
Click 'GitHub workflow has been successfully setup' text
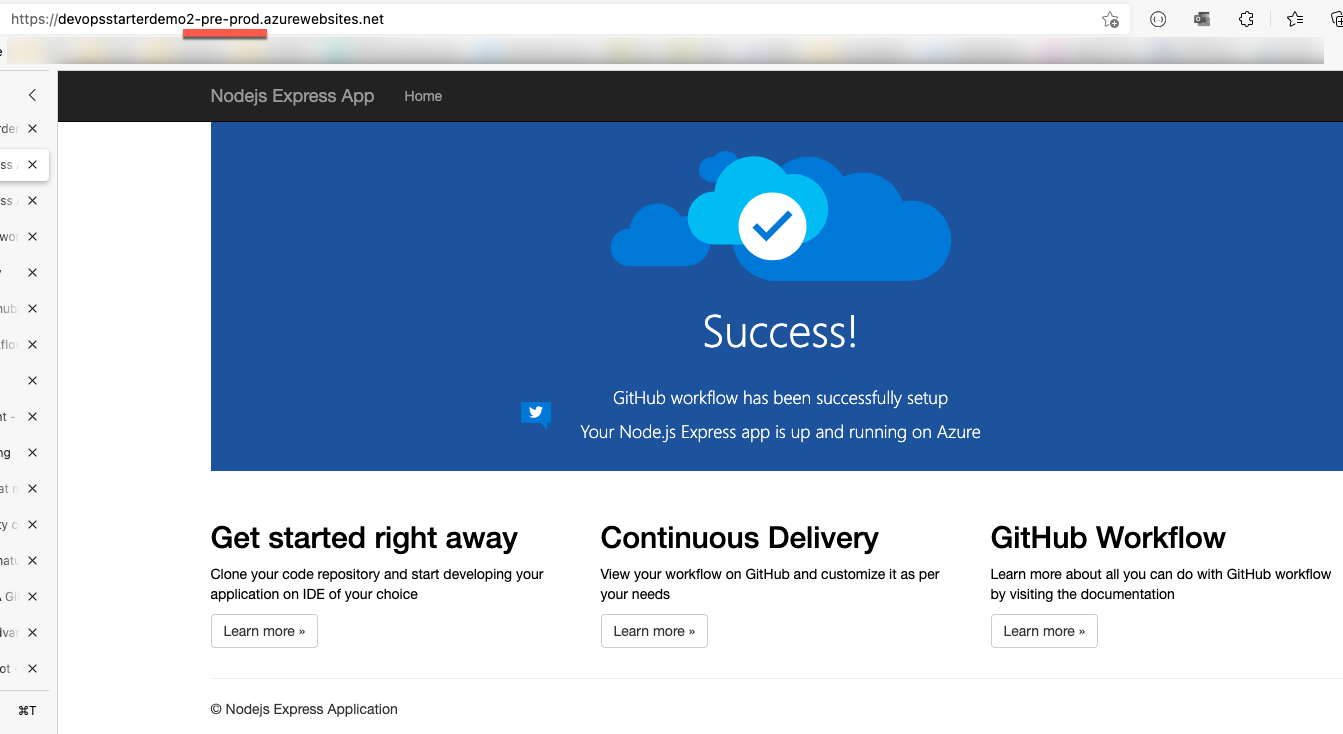[x=780, y=398]
